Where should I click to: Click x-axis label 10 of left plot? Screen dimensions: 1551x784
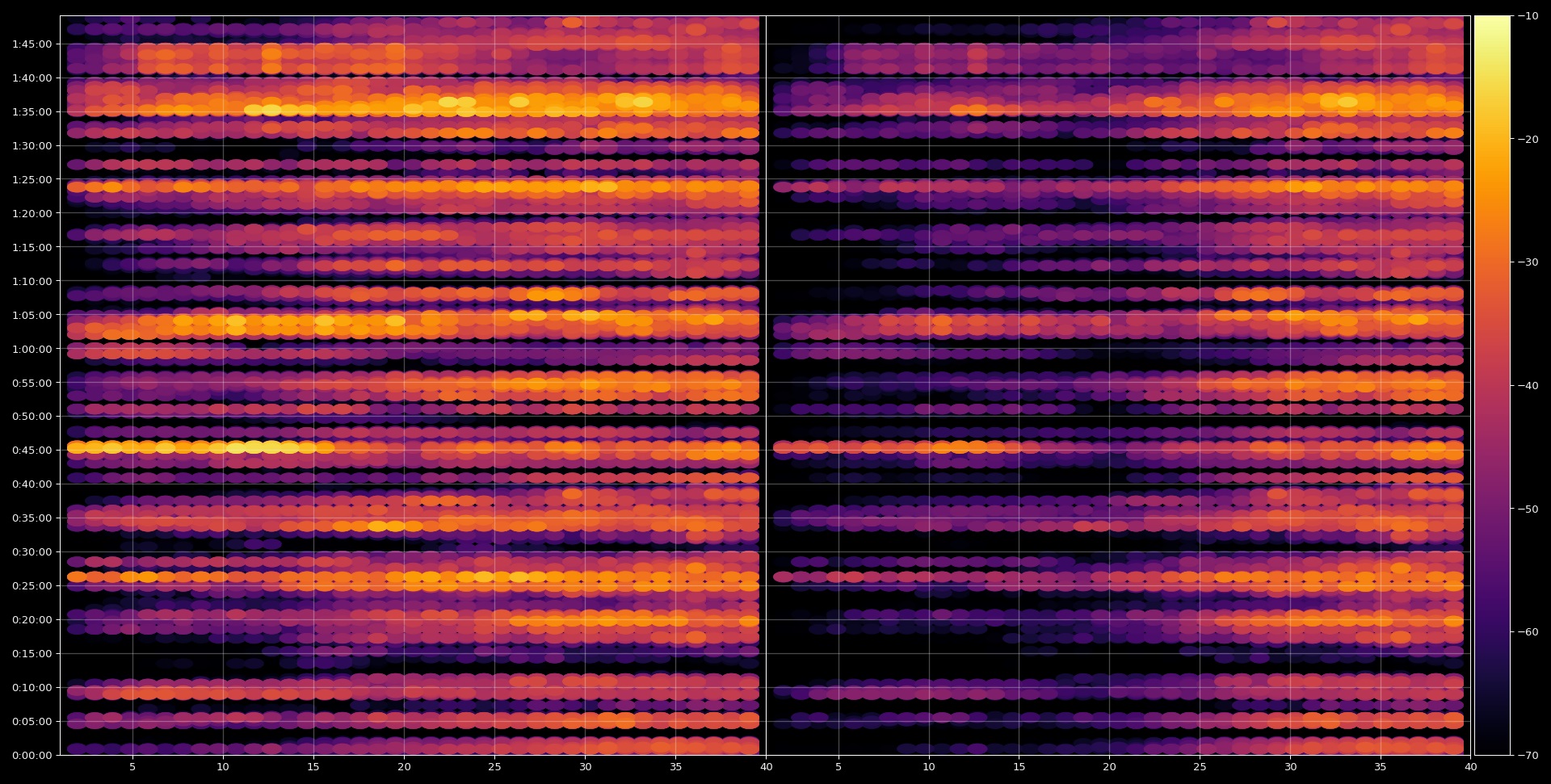(223, 767)
